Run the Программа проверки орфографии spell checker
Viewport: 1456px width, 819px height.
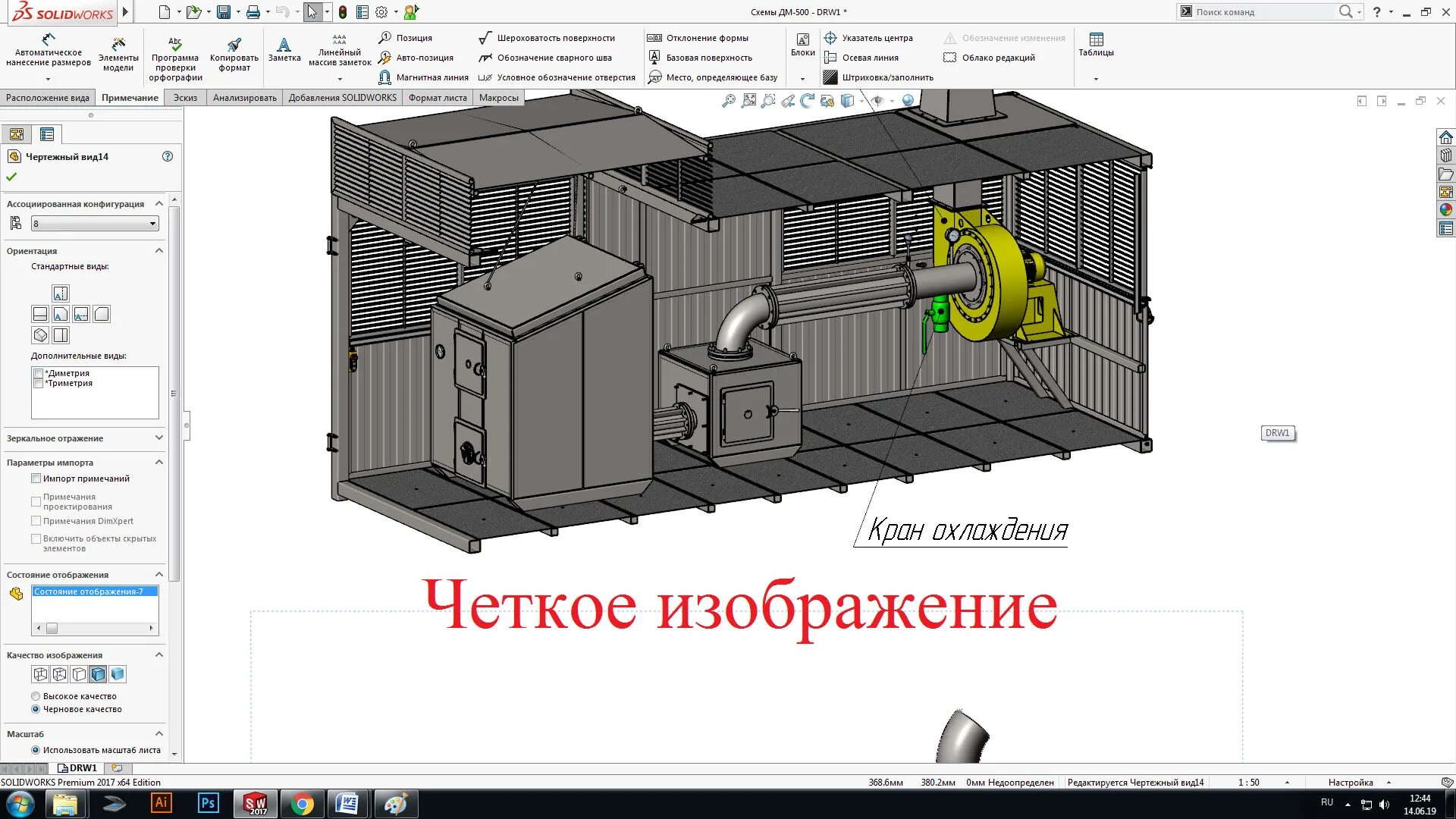click(x=174, y=53)
